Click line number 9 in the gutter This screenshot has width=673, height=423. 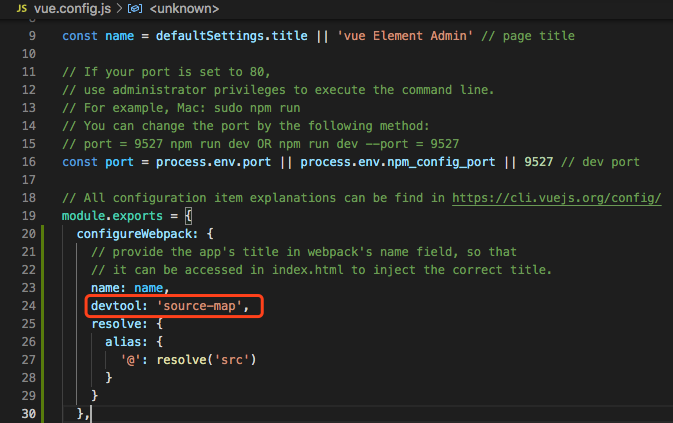tap(32, 35)
